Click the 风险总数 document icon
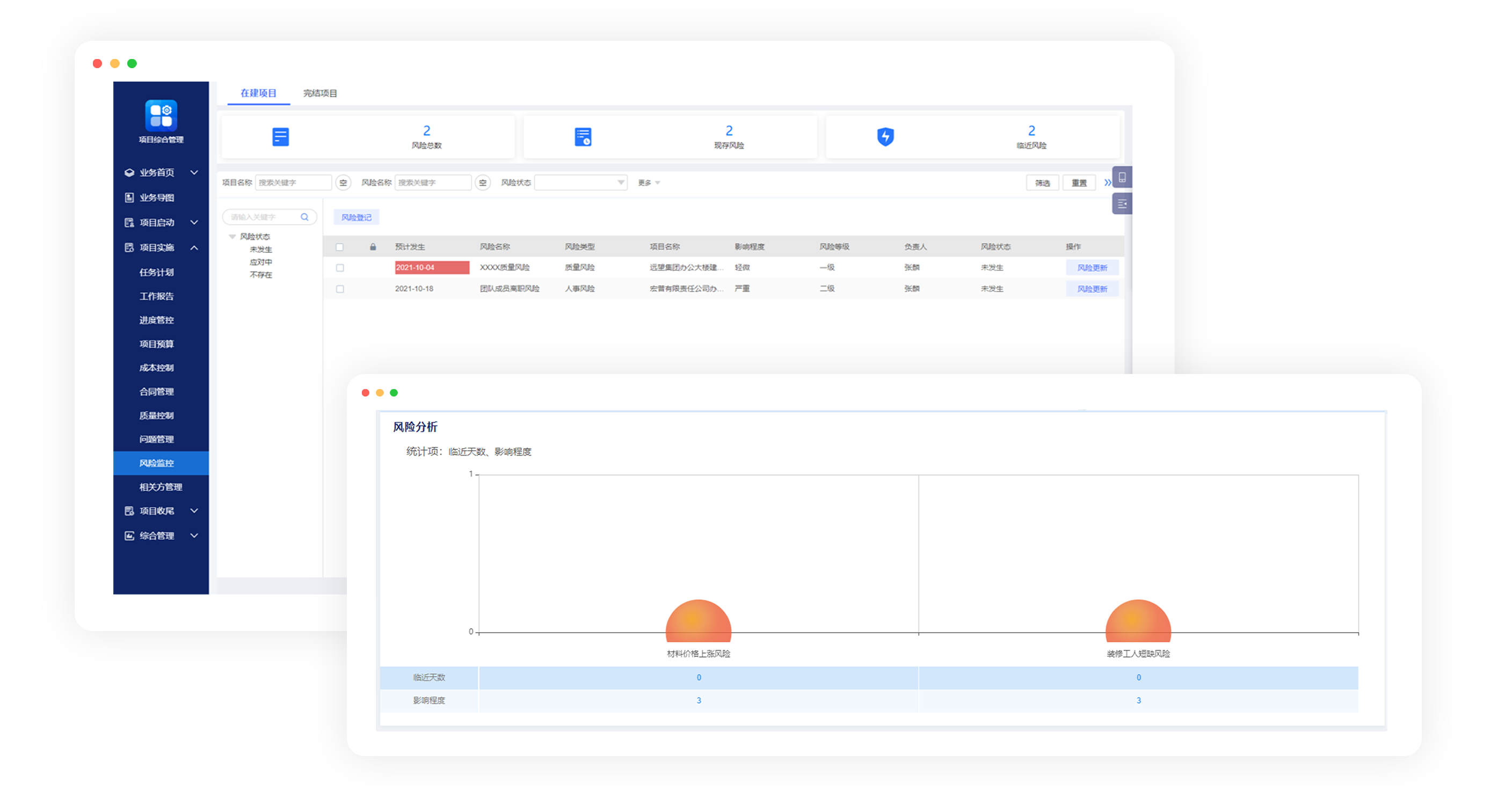The width and height of the screenshot is (1512, 799). pos(281,137)
